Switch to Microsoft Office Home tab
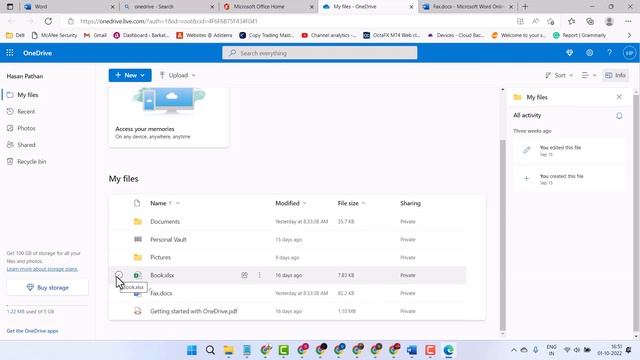Screen dimensions: 640x360 pyautogui.click(x=268, y=7)
